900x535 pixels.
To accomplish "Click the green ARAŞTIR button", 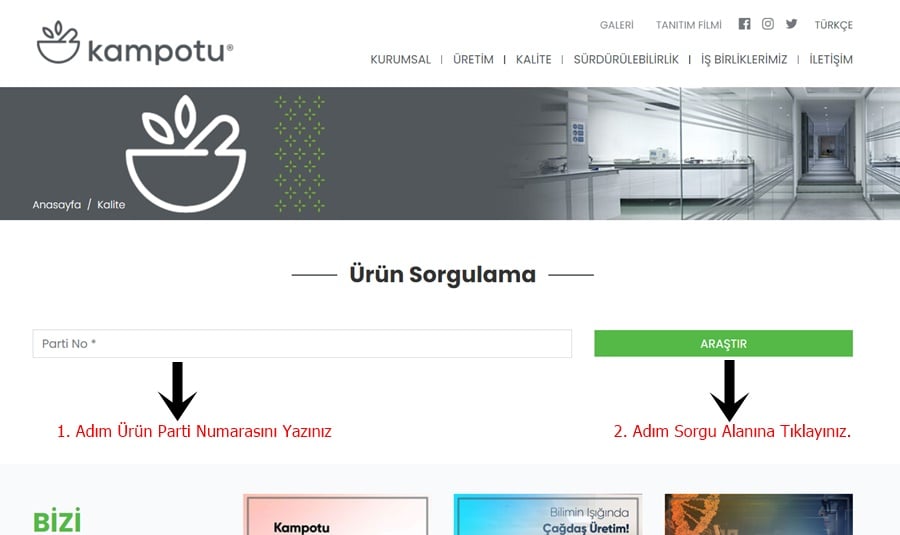I will 723,343.
